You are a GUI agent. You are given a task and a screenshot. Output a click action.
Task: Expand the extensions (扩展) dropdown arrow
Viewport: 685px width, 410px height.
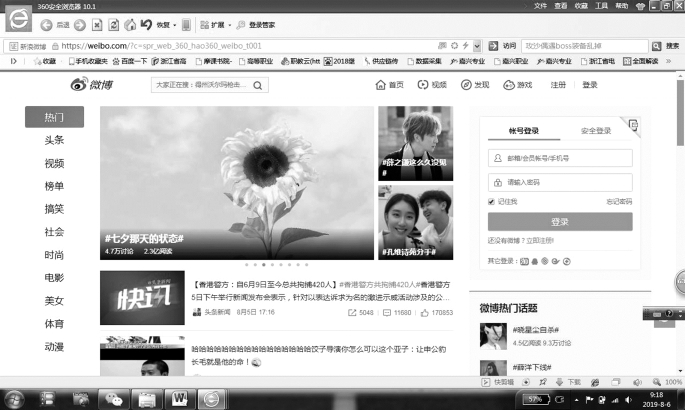point(230,25)
